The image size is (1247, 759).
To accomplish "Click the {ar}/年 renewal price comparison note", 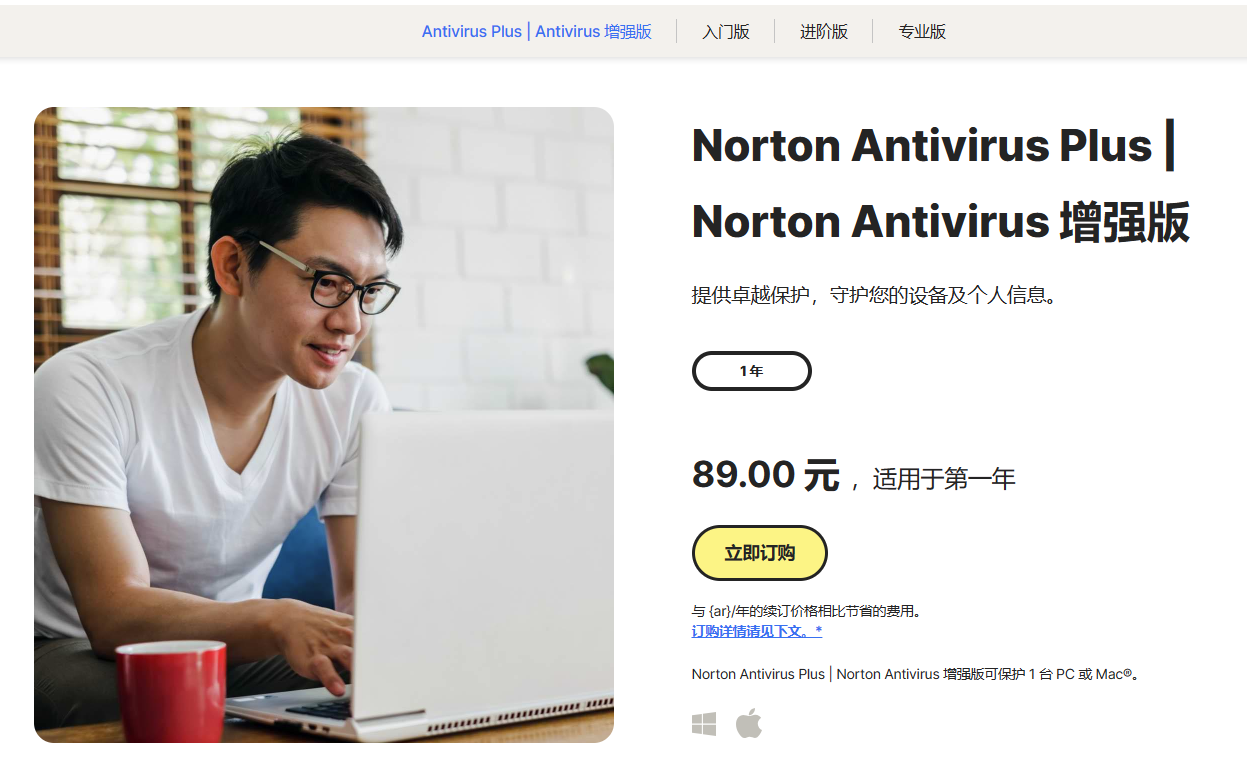I will (806, 611).
